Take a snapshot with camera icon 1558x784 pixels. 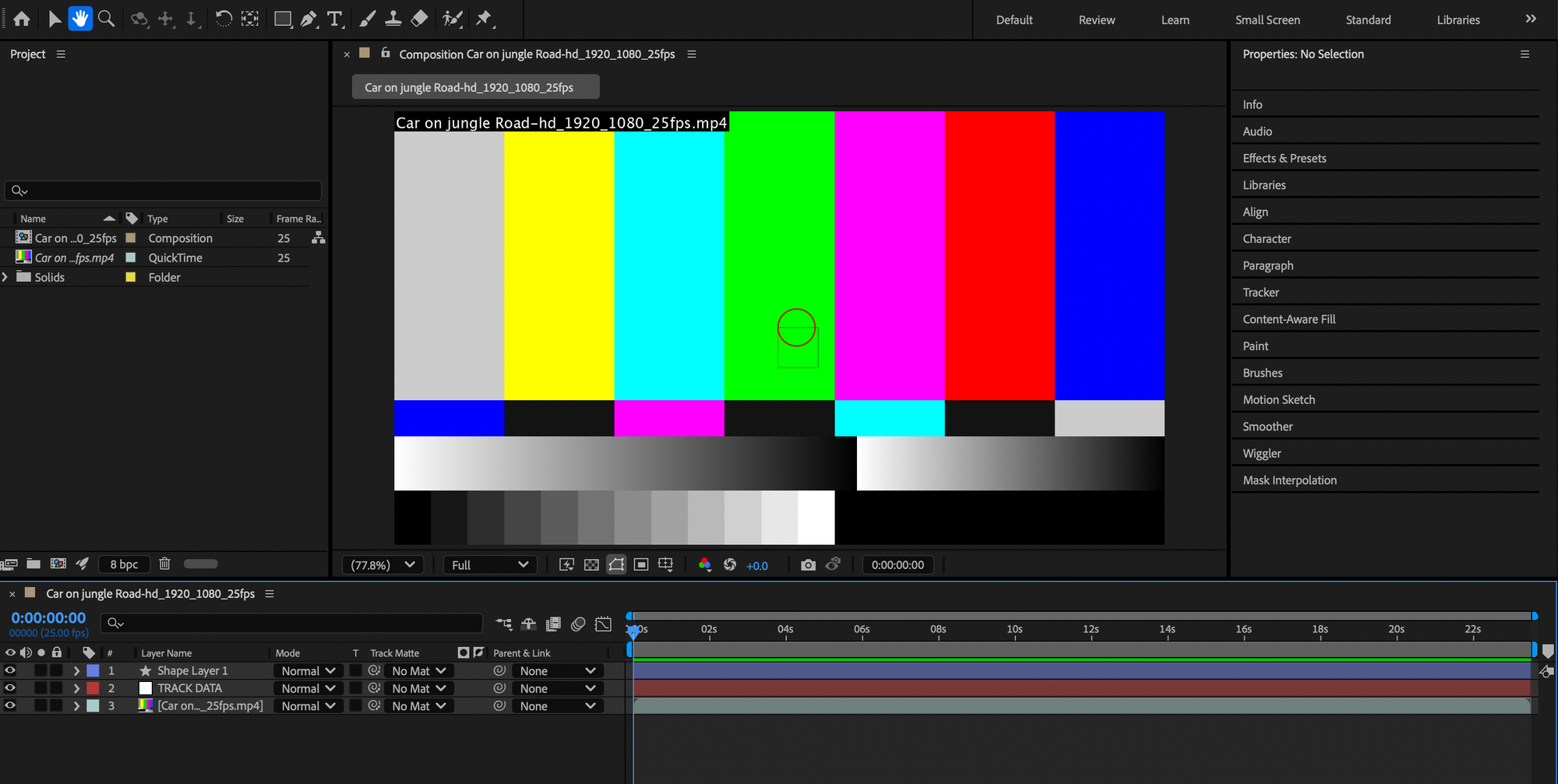(808, 565)
